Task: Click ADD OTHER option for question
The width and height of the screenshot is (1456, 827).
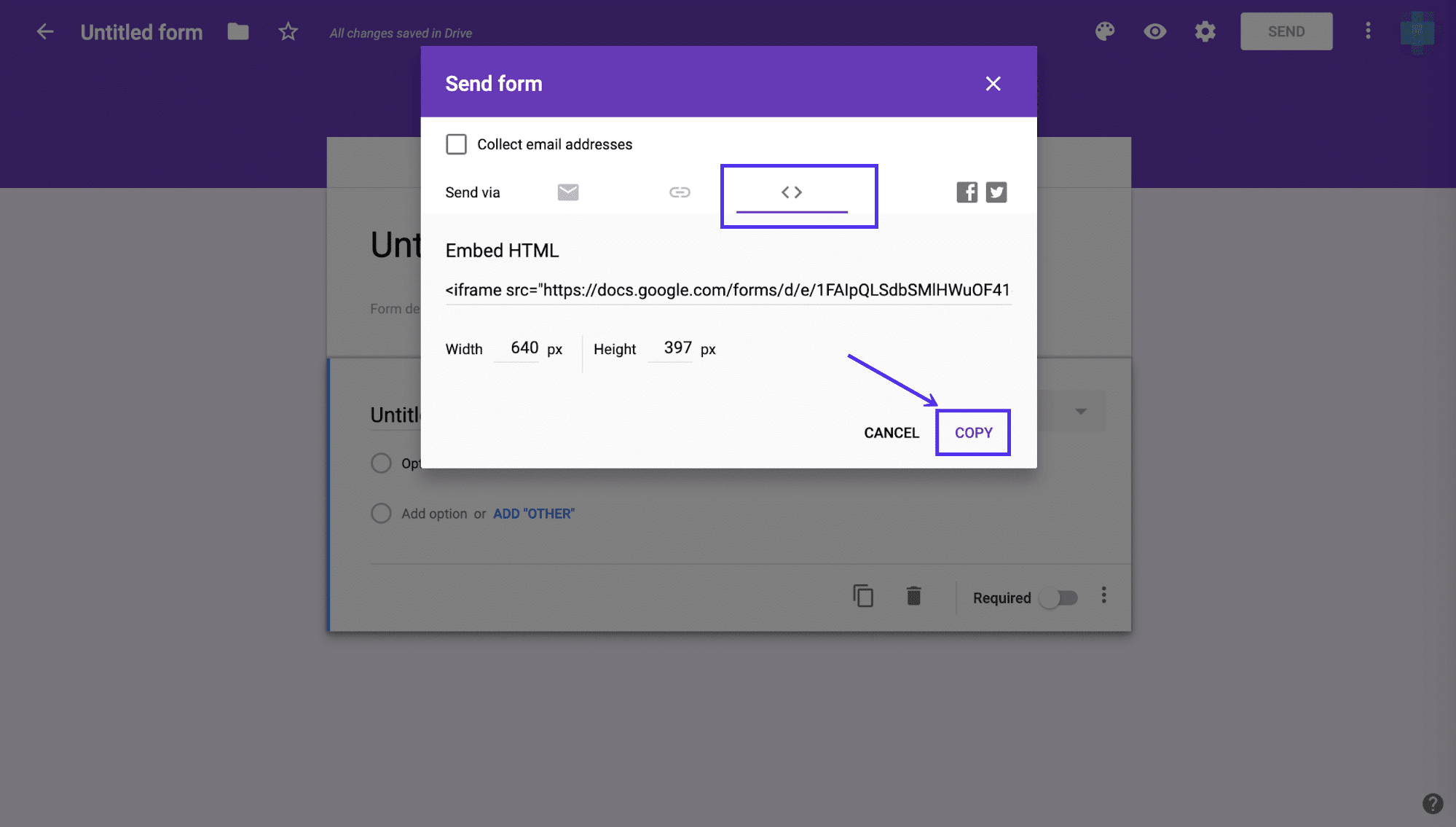Action: coord(534,513)
